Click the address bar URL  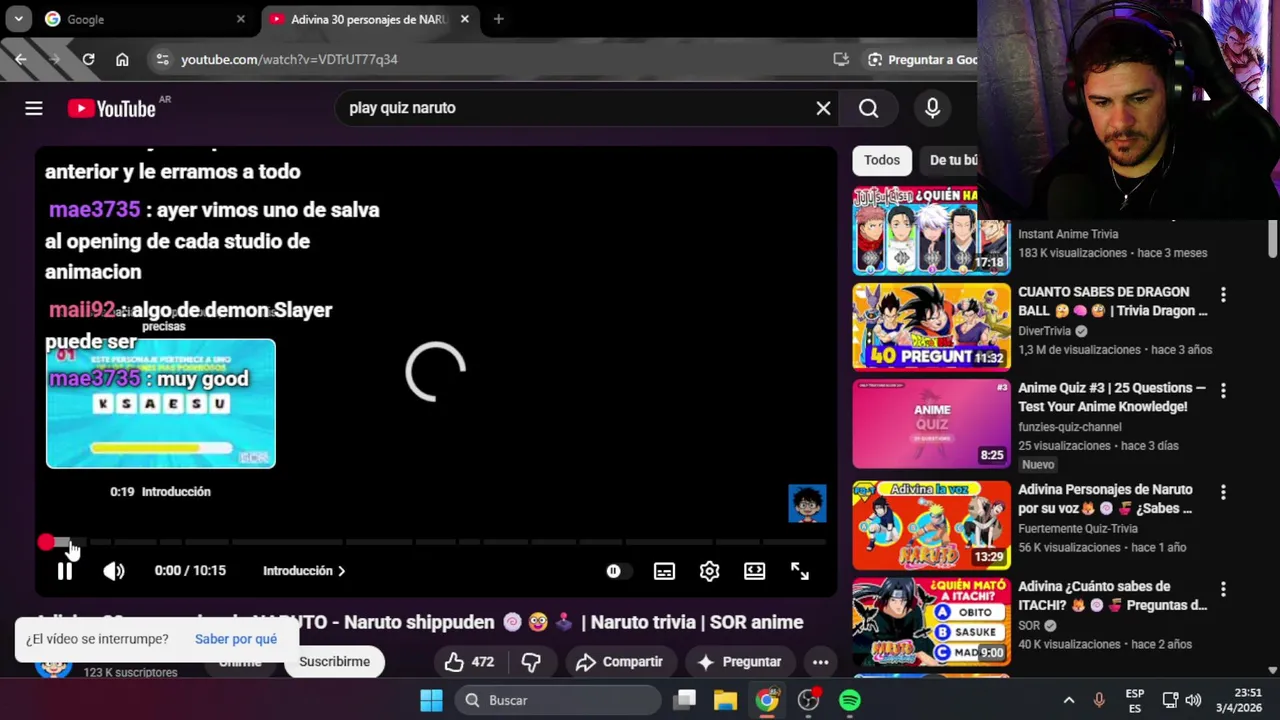(x=289, y=60)
